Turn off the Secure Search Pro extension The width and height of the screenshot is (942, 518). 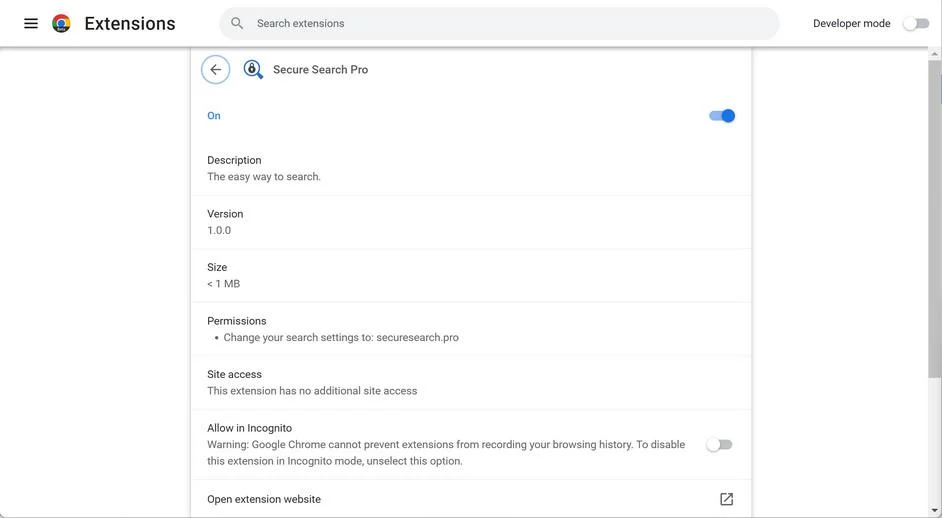pyautogui.click(x=722, y=116)
